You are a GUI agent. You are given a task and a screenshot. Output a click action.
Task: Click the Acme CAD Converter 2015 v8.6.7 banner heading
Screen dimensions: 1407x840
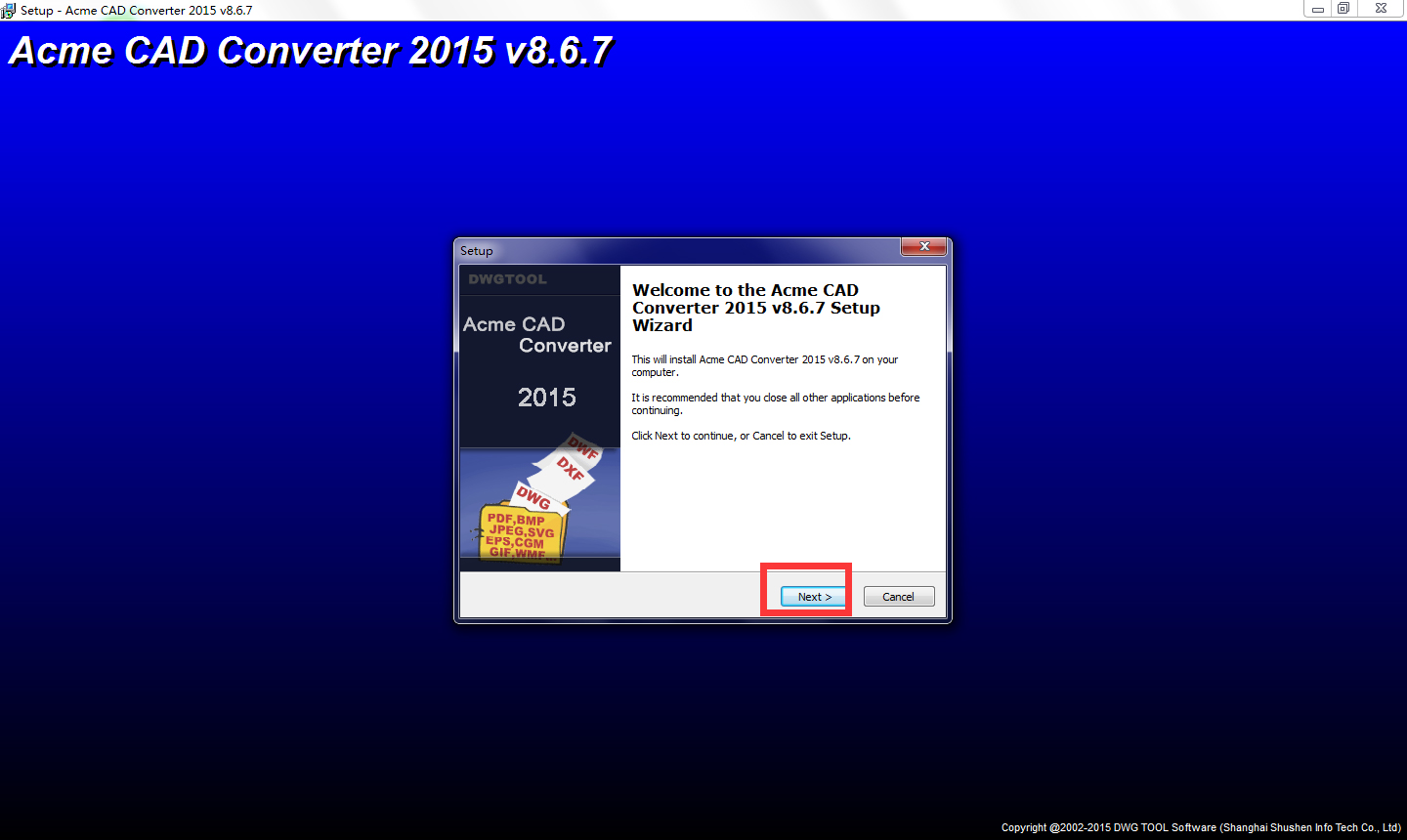pos(310,51)
